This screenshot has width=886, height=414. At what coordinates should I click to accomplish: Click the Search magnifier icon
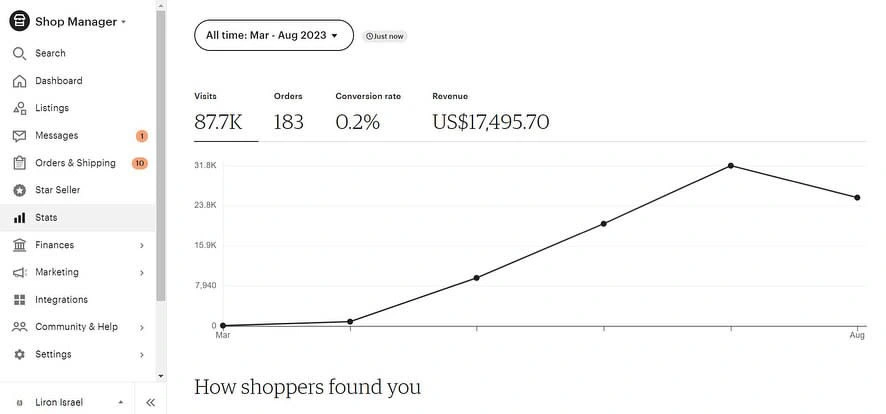click(x=19, y=54)
